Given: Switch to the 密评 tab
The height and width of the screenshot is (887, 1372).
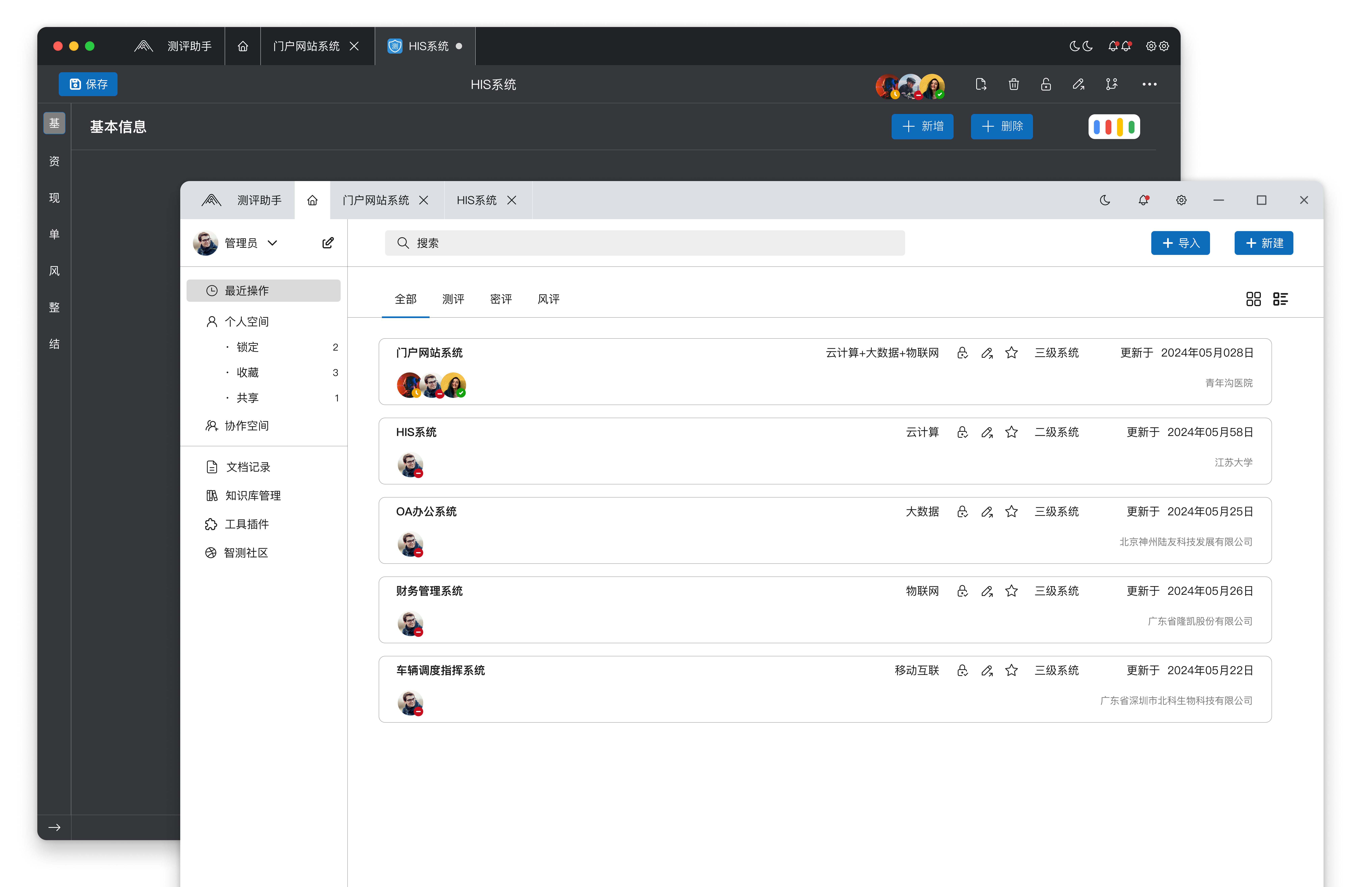Looking at the screenshot, I should [500, 299].
